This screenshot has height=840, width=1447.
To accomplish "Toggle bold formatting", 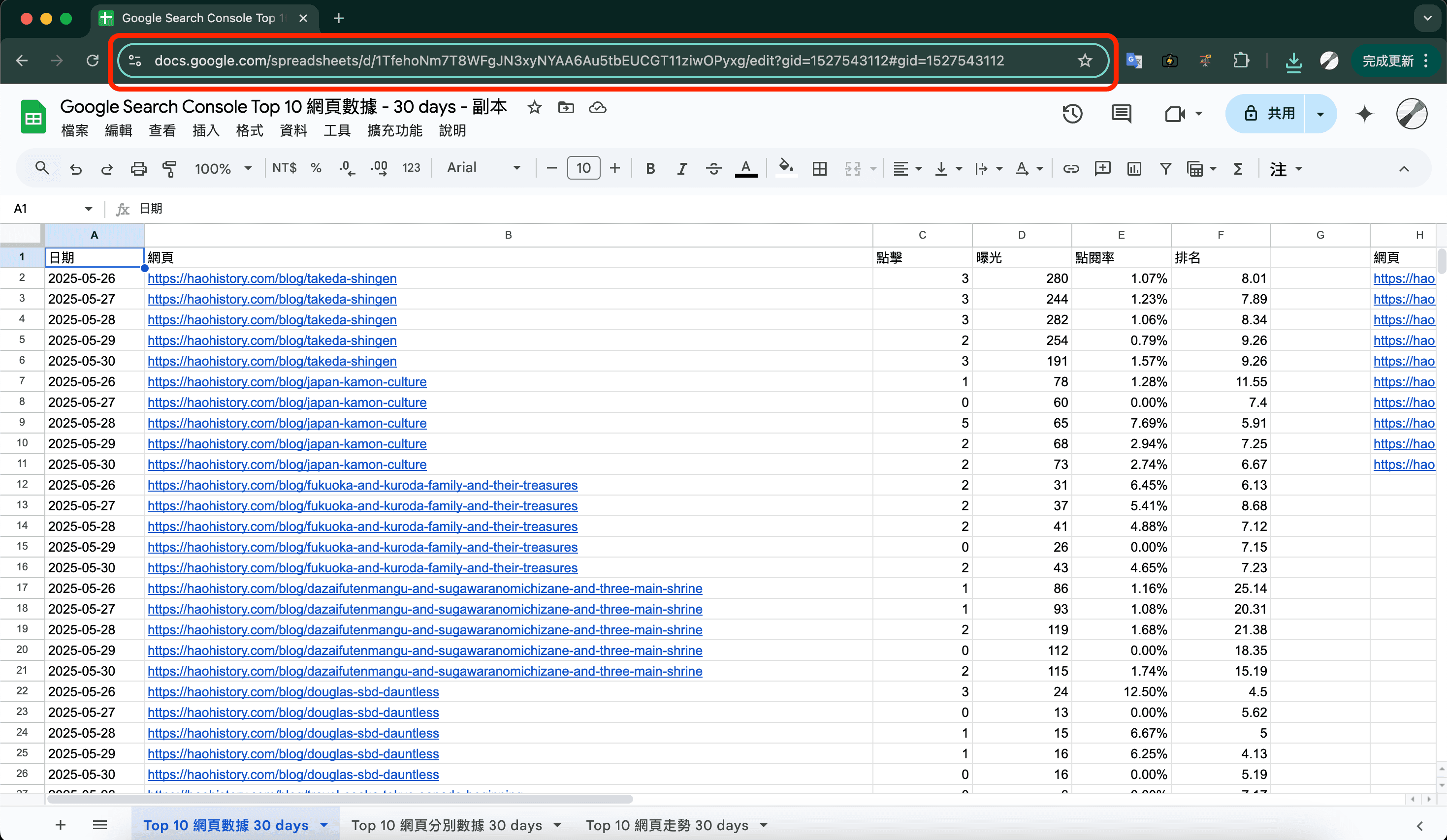I will click(x=650, y=168).
